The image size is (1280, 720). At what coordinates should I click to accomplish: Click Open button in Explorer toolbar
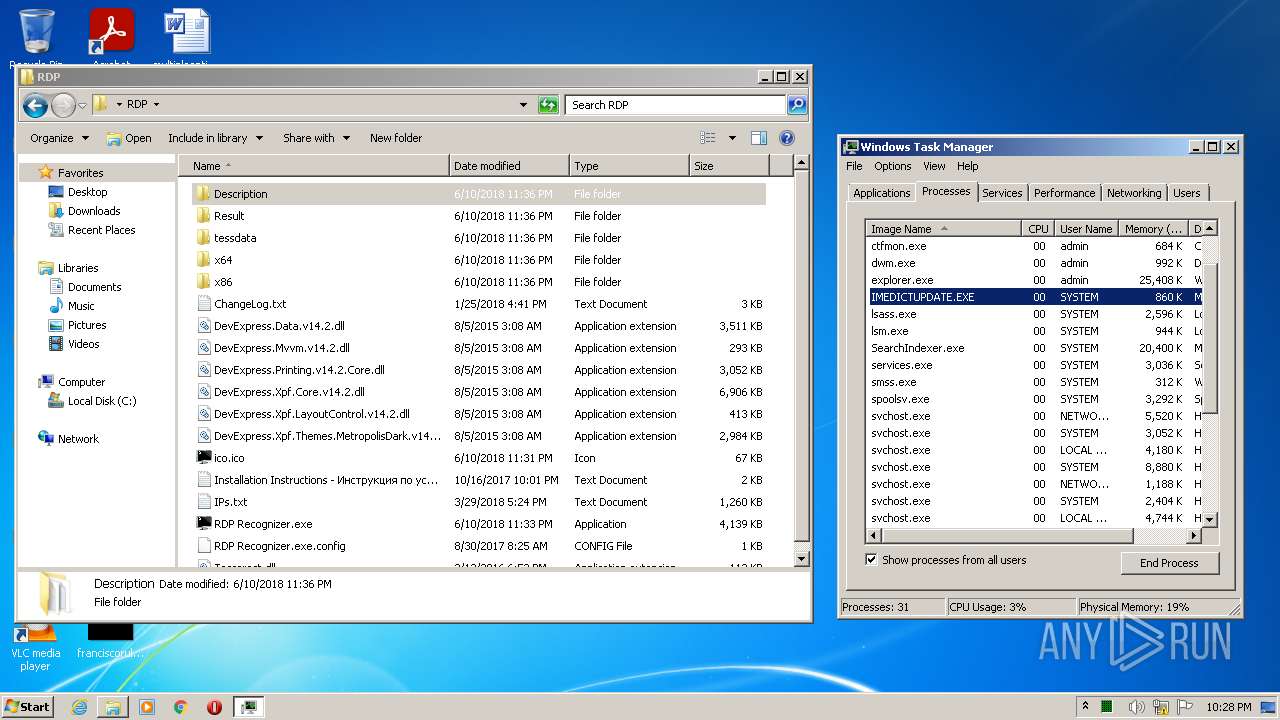point(128,138)
